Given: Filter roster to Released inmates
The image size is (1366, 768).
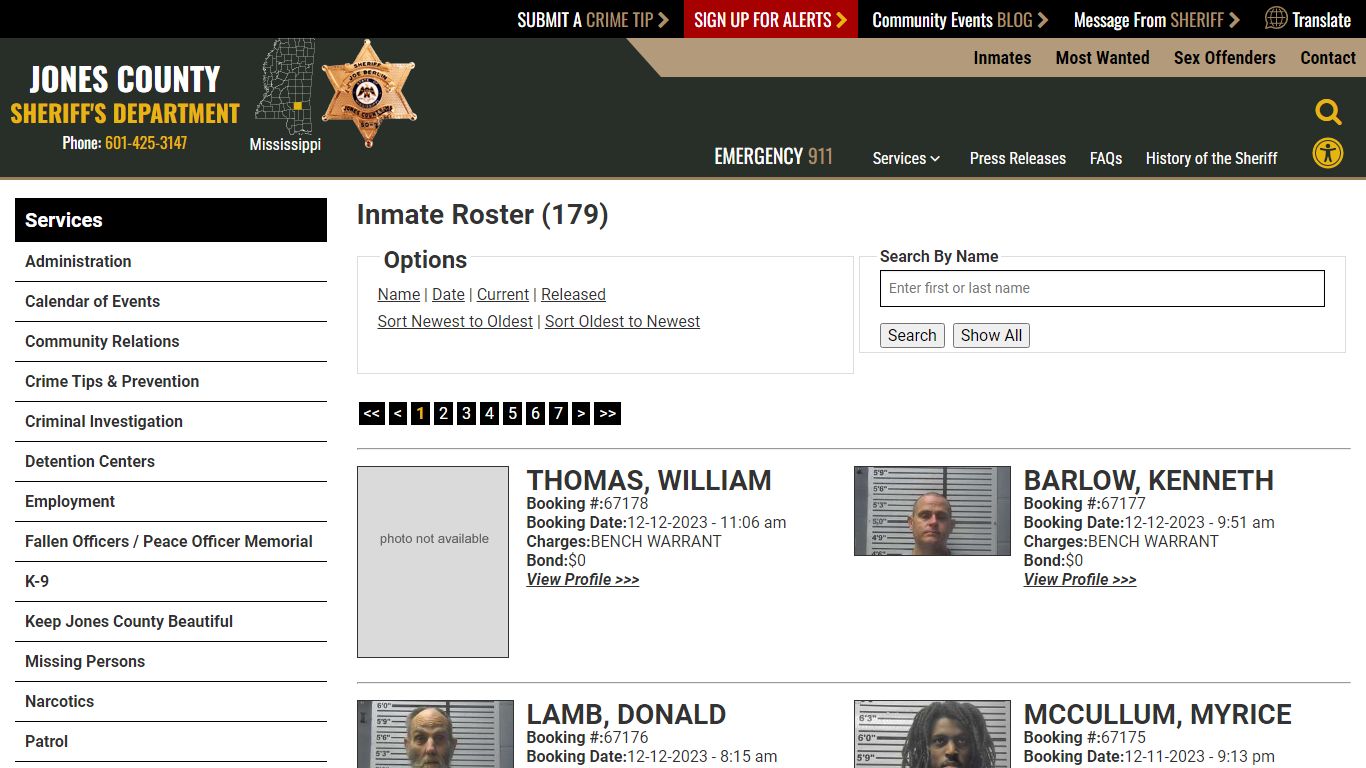Looking at the screenshot, I should 573,294.
